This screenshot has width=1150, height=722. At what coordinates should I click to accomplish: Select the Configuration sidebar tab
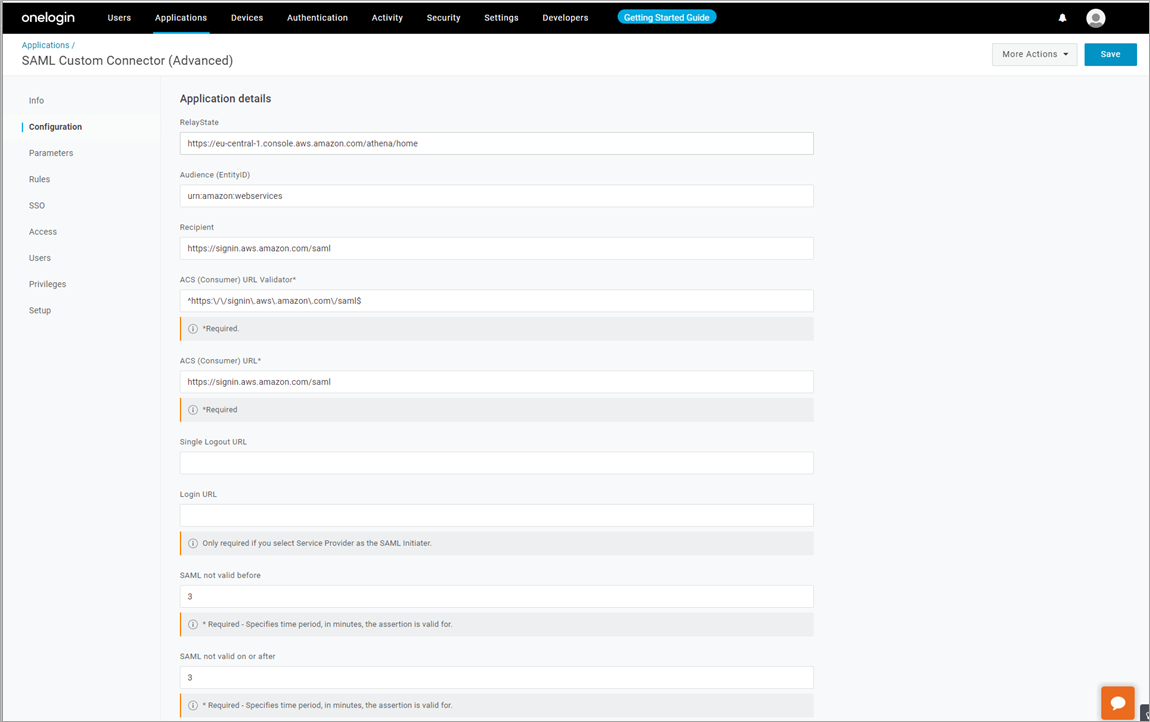56,127
